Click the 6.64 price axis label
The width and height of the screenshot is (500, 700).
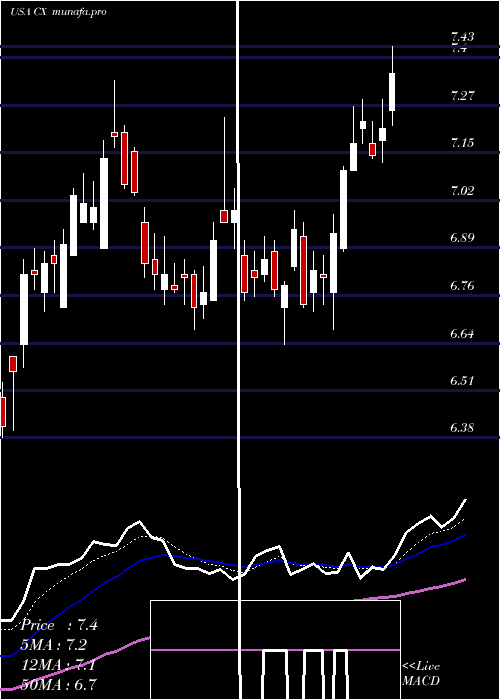[x=462, y=333]
